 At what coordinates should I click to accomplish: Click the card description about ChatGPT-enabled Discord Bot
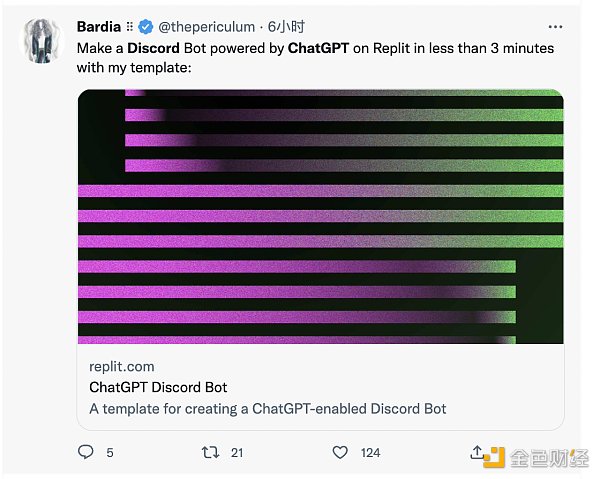pyautogui.click(x=267, y=409)
